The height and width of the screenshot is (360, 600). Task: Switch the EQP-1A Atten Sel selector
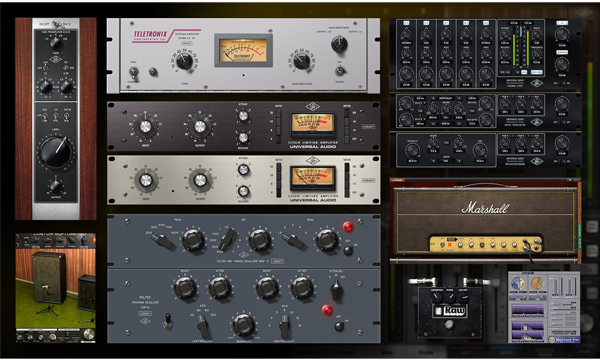[336, 290]
